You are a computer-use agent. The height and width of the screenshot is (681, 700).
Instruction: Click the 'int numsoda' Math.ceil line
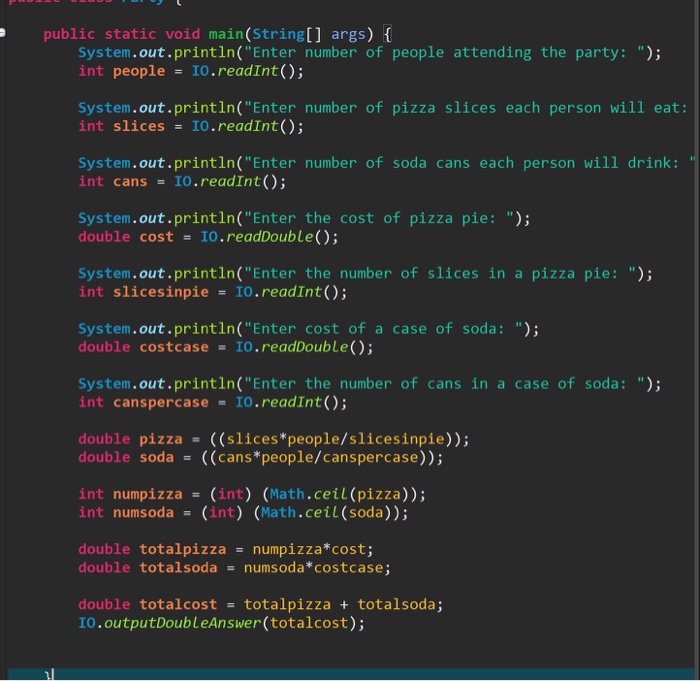pos(243,513)
